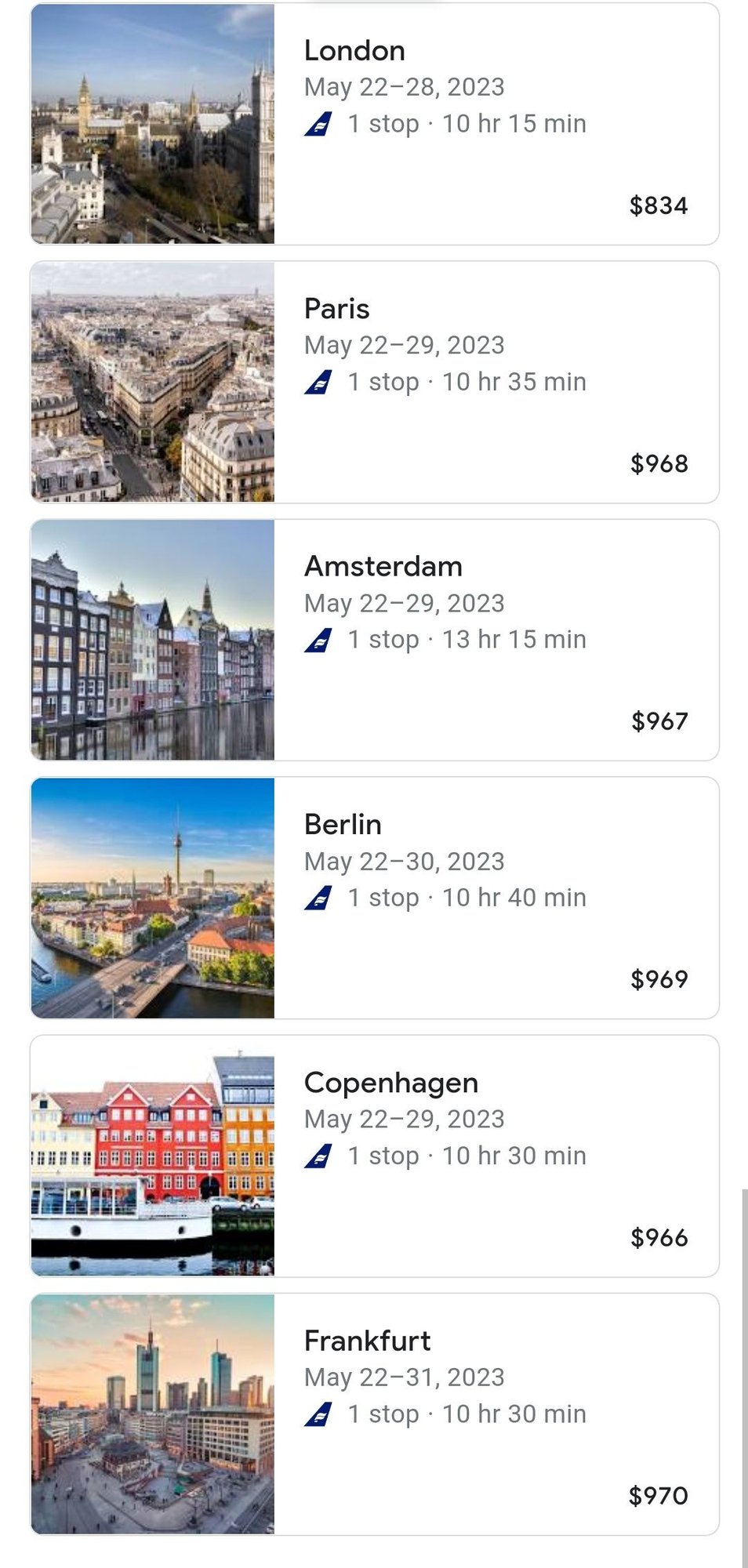
Task: Click the $834 London price
Action: 659,205
